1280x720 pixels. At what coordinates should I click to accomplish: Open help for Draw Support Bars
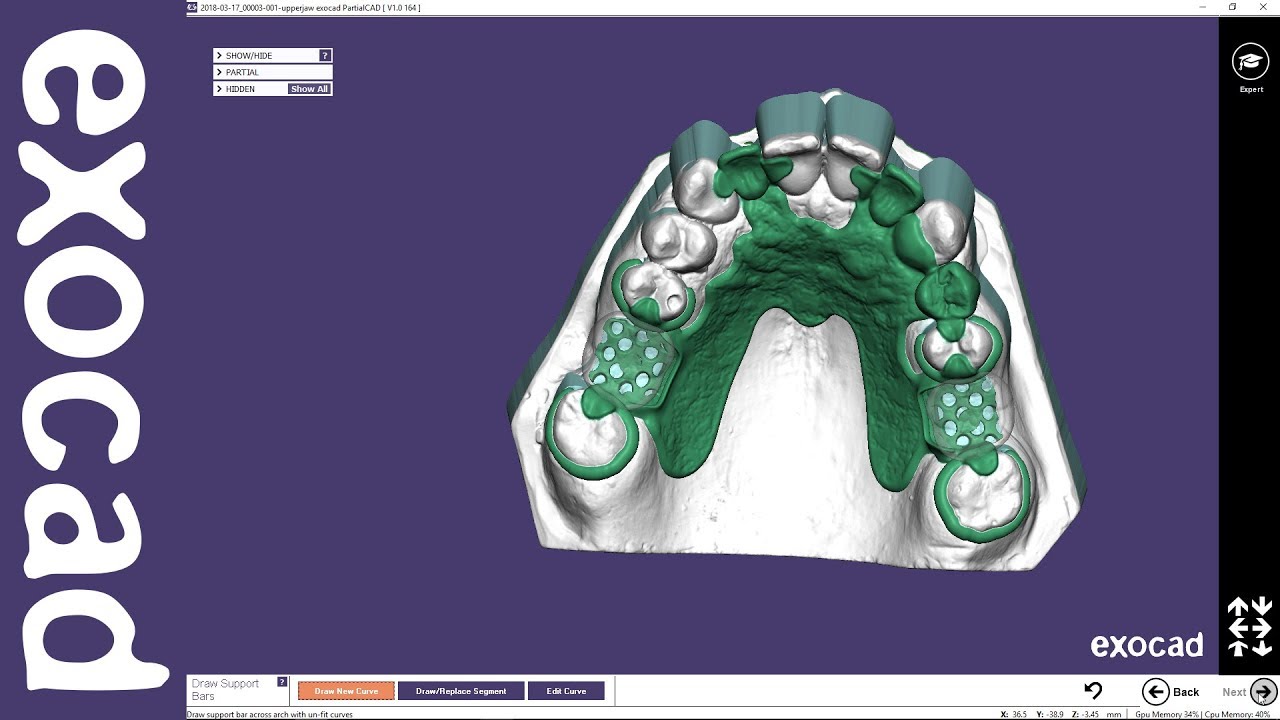coord(282,682)
